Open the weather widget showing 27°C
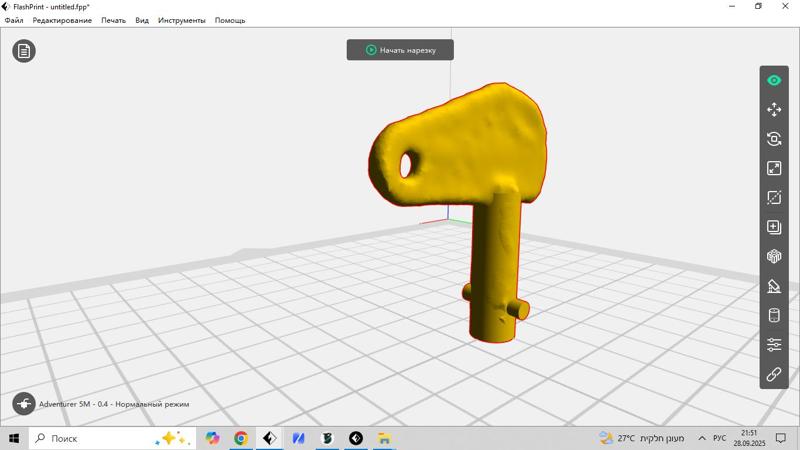Image resolution: width=800 pixels, height=450 pixels. [642, 438]
